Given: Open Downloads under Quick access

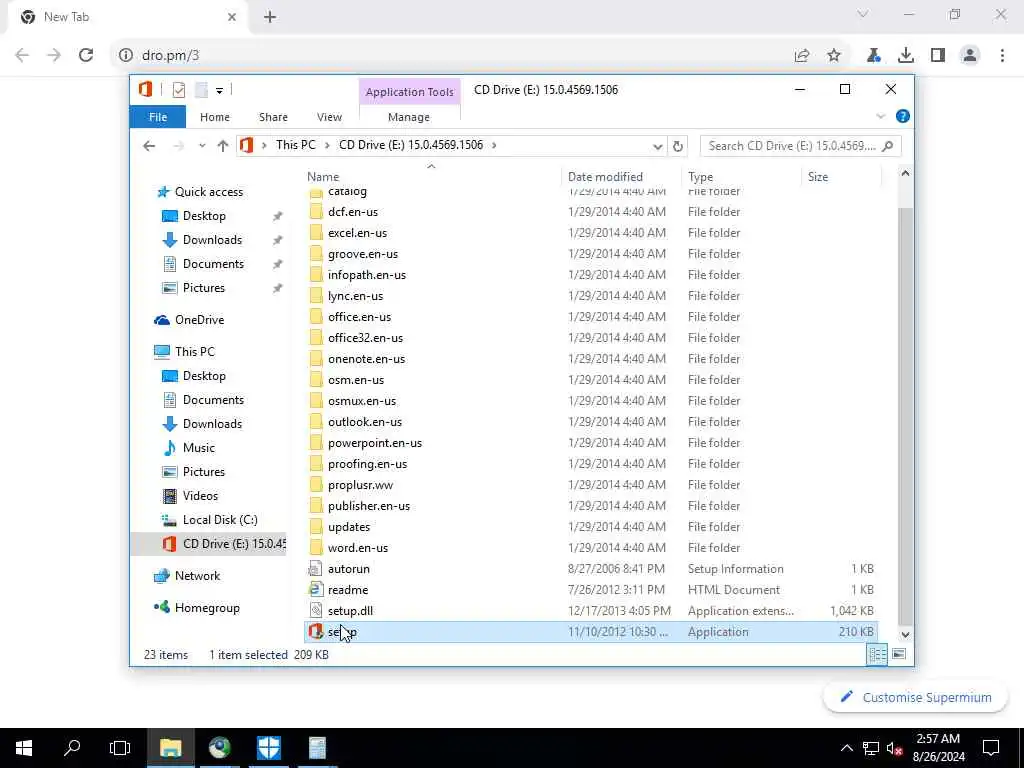Looking at the screenshot, I should (x=212, y=240).
